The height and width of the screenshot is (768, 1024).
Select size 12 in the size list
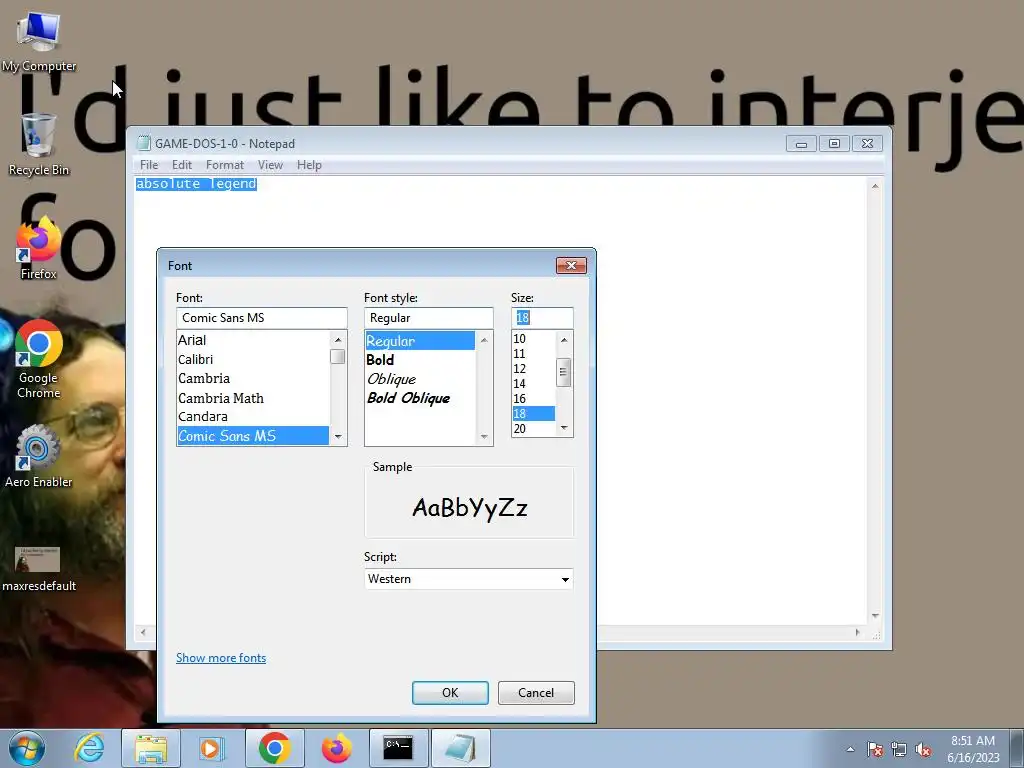click(533, 368)
